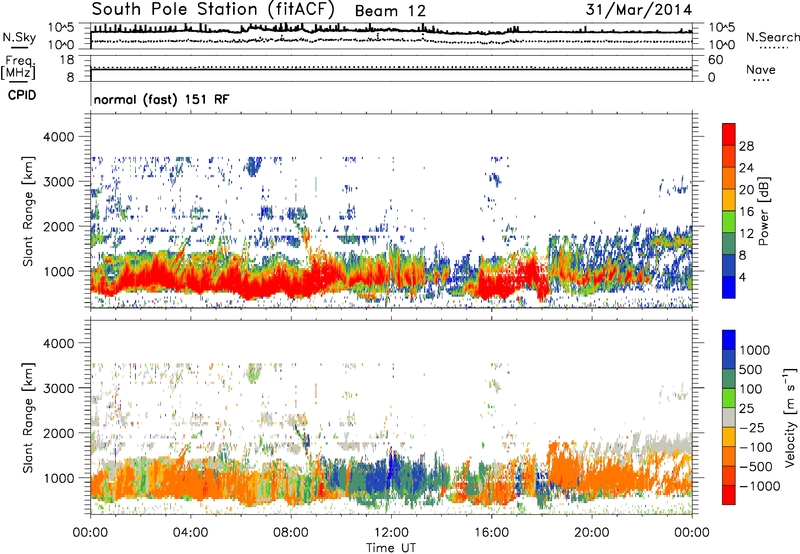Click the '3000' tick of the power panel

tap(58, 182)
